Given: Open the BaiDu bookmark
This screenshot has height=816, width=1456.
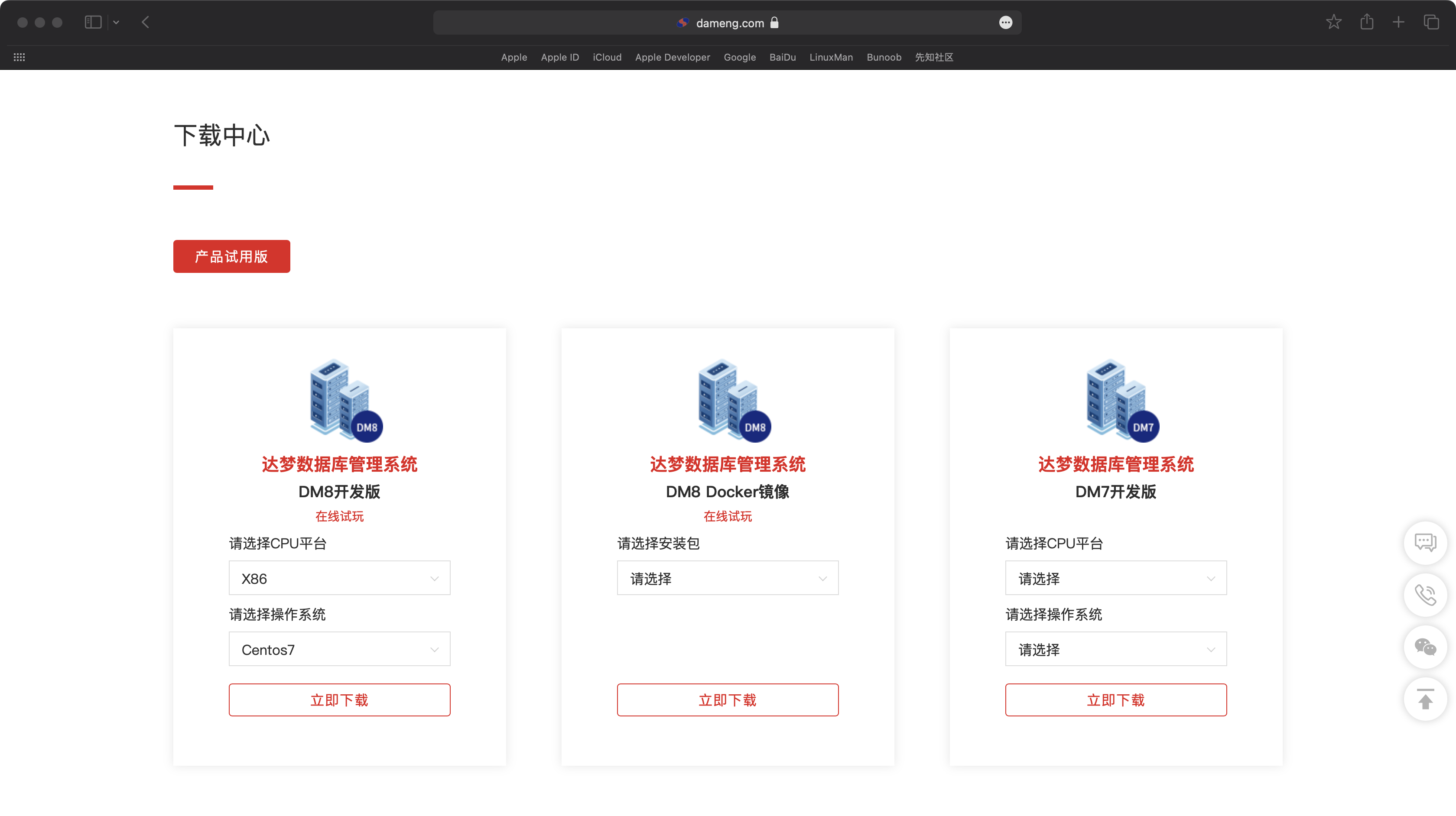Looking at the screenshot, I should pyautogui.click(x=782, y=57).
